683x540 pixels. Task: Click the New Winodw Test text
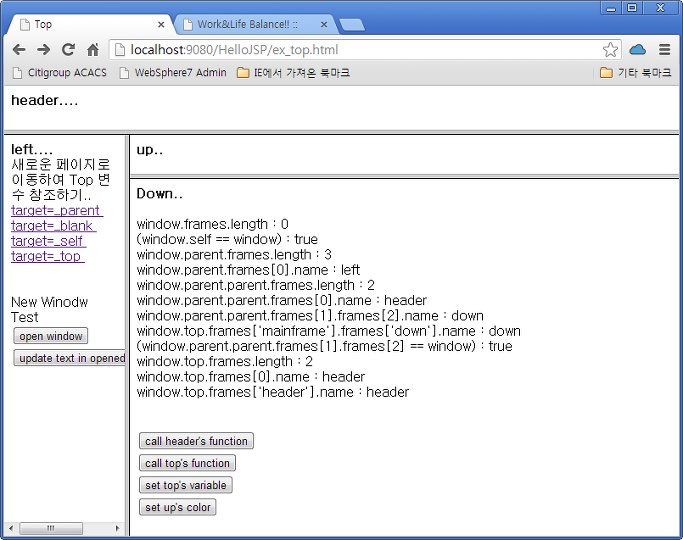pos(49,310)
